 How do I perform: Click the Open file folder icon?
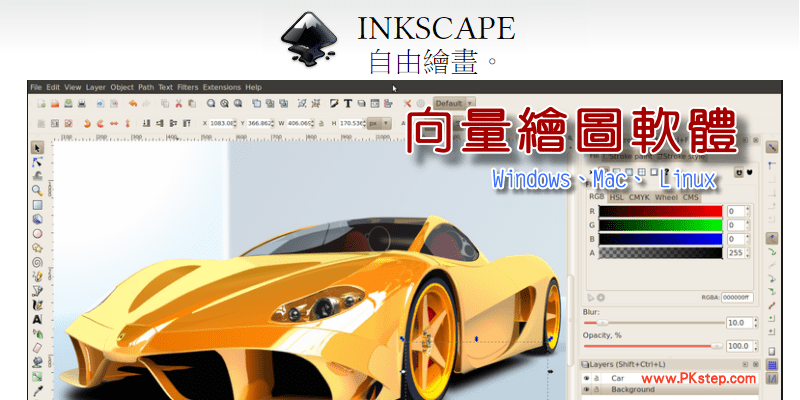(55, 104)
